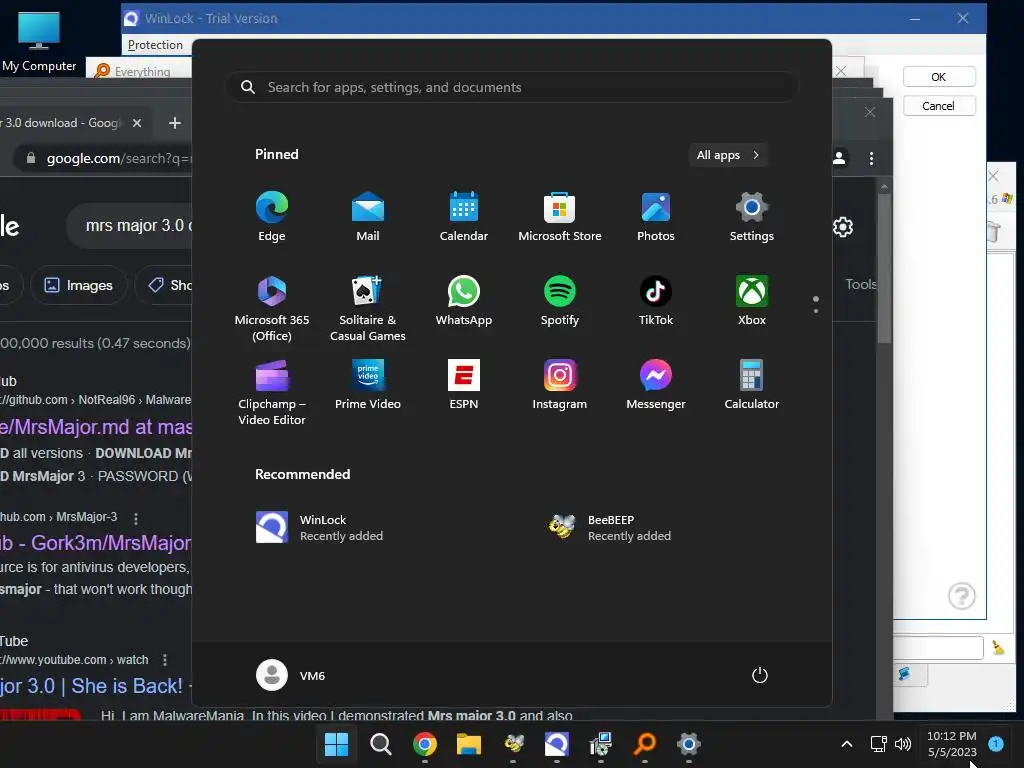The image size is (1024, 768).
Task: Open notification center badge
Action: tap(996, 743)
